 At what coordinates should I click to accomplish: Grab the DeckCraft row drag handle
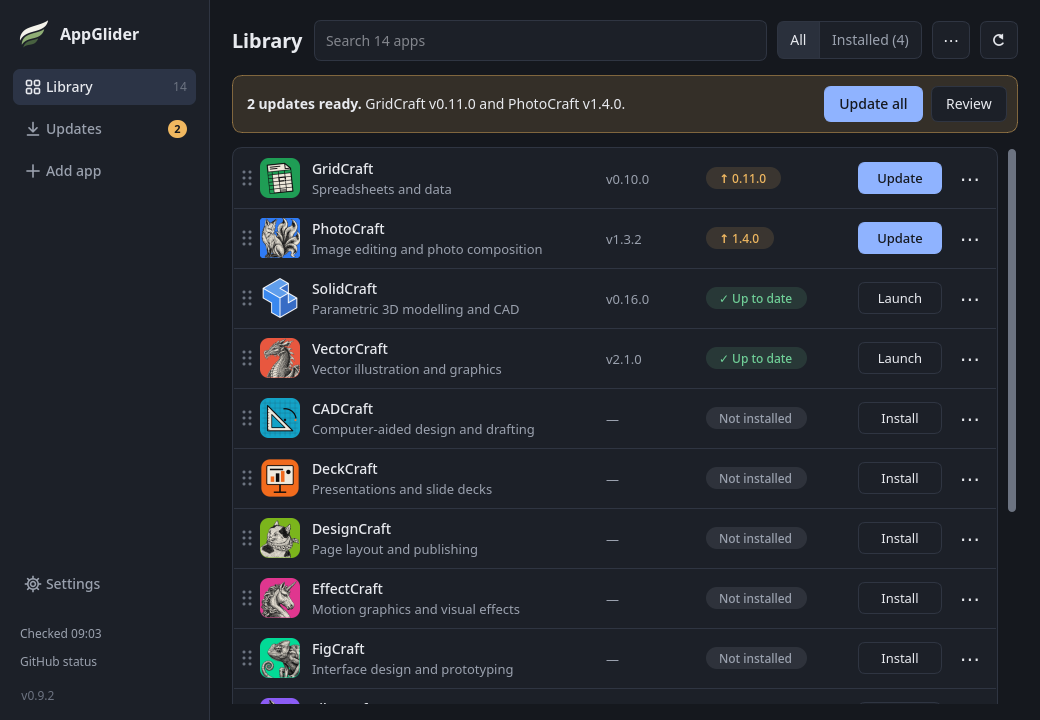pos(247,478)
